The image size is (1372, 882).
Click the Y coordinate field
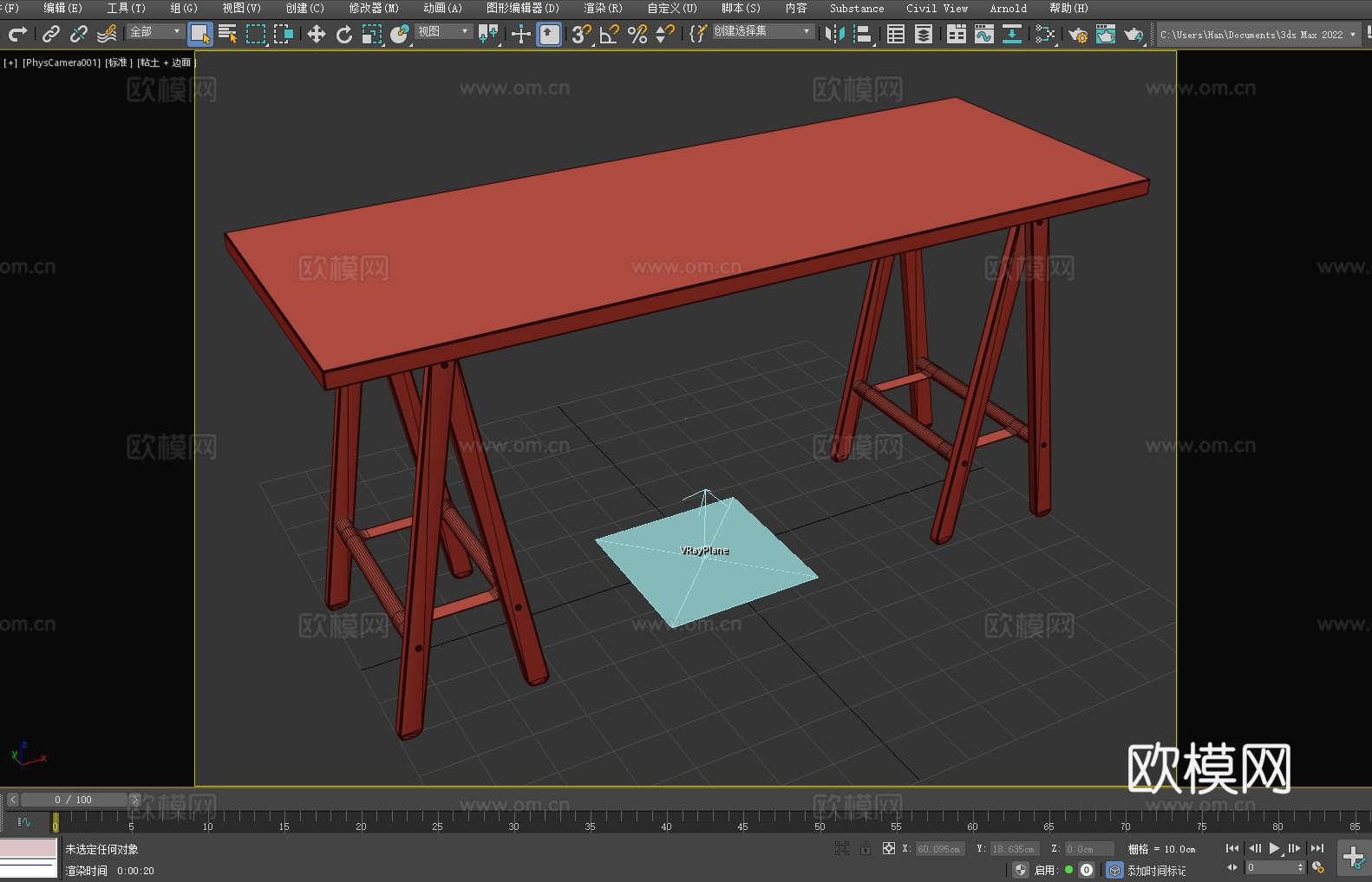click(1014, 849)
